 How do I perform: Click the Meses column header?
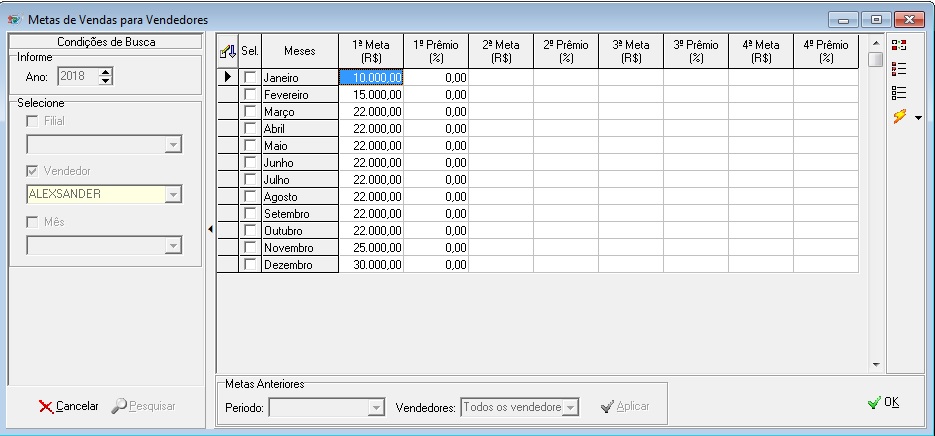point(300,51)
